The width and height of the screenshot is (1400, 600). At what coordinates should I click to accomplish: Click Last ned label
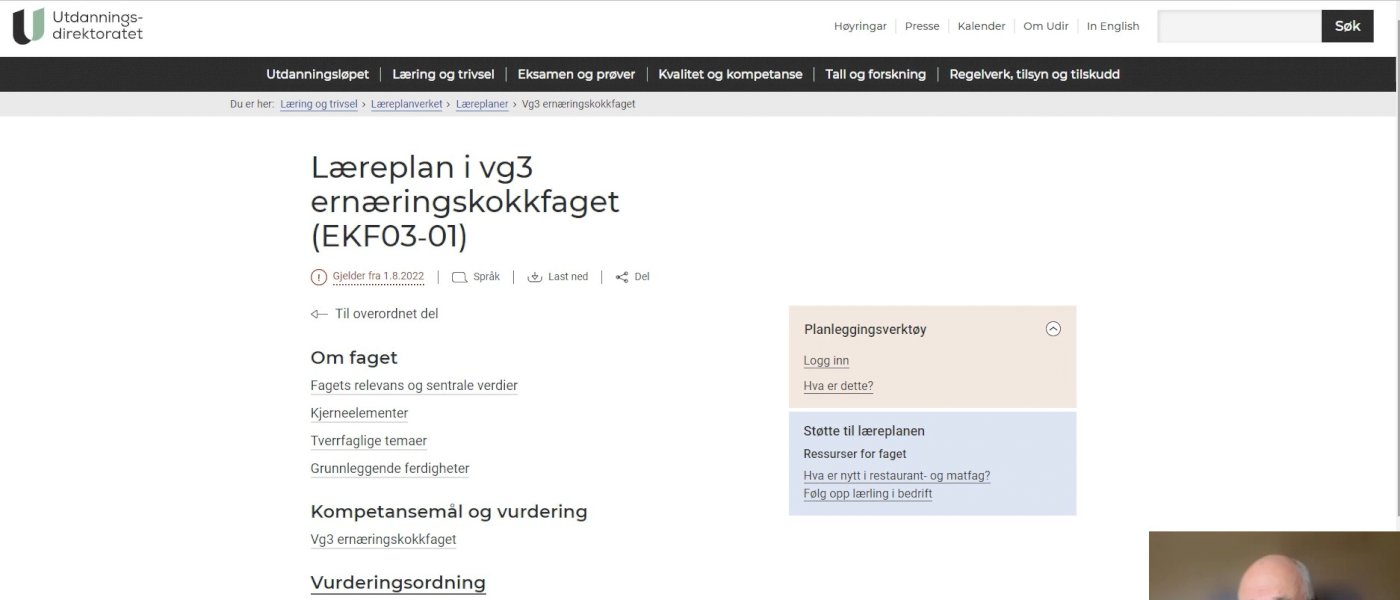tap(568, 277)
